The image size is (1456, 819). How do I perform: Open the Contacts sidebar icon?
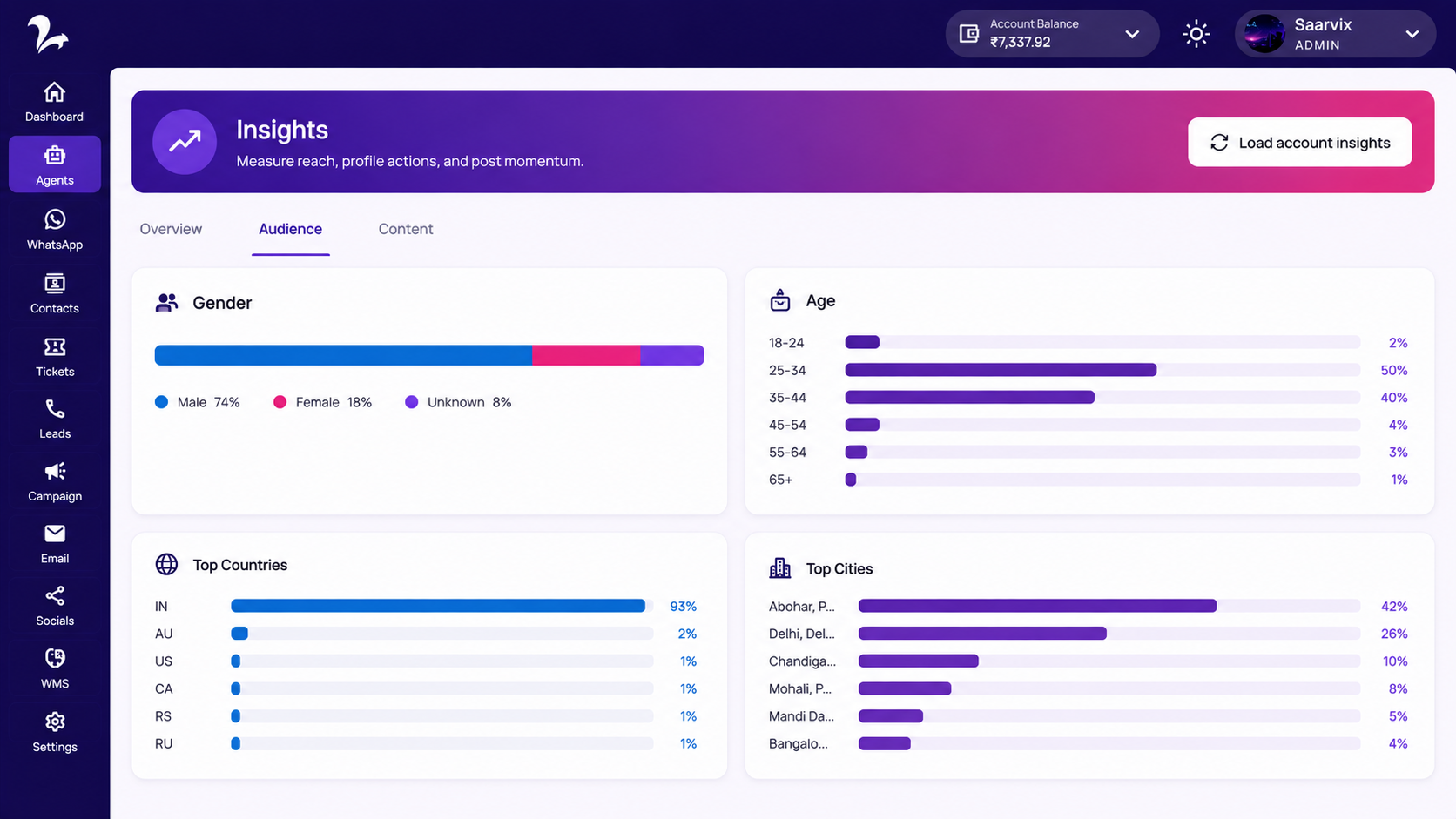coord(55,284)
